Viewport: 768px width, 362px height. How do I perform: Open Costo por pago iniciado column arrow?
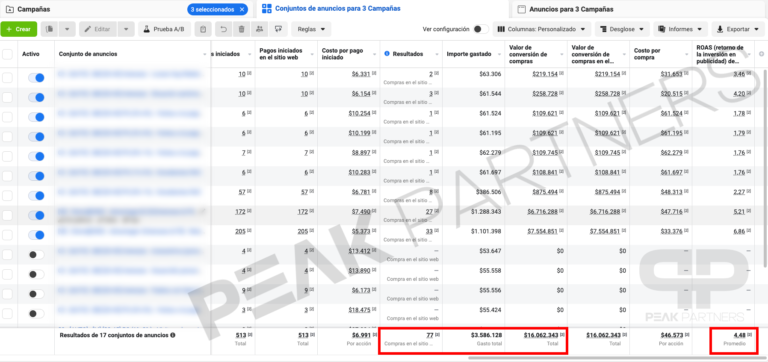[x=375, y=54]
